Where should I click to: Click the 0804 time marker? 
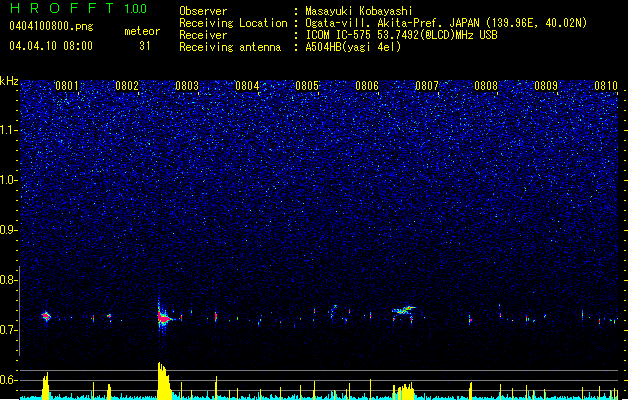click(x=247, y=86)
